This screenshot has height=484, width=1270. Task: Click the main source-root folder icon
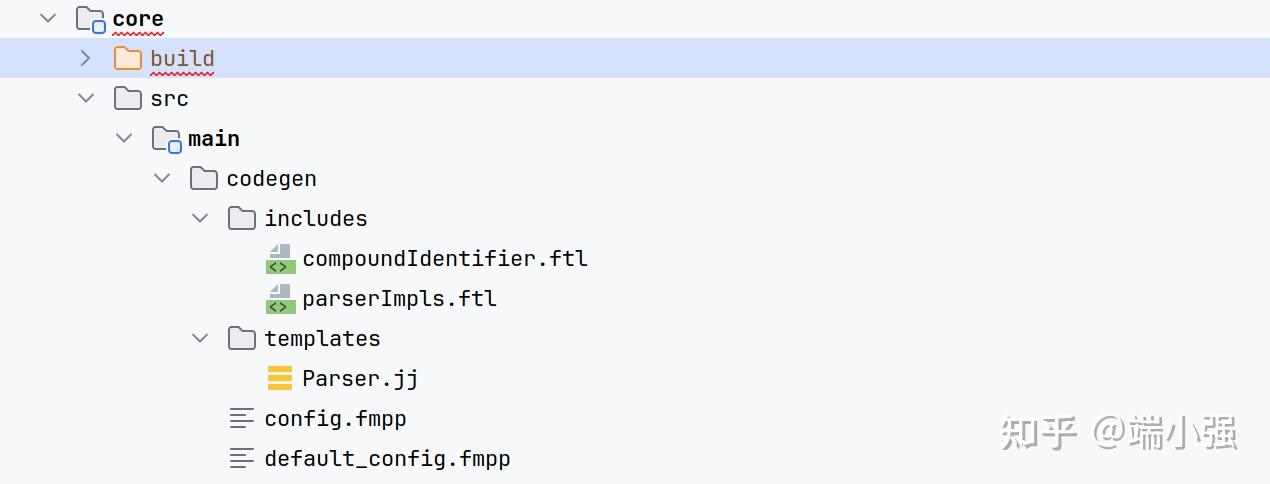tap(166, 139)
